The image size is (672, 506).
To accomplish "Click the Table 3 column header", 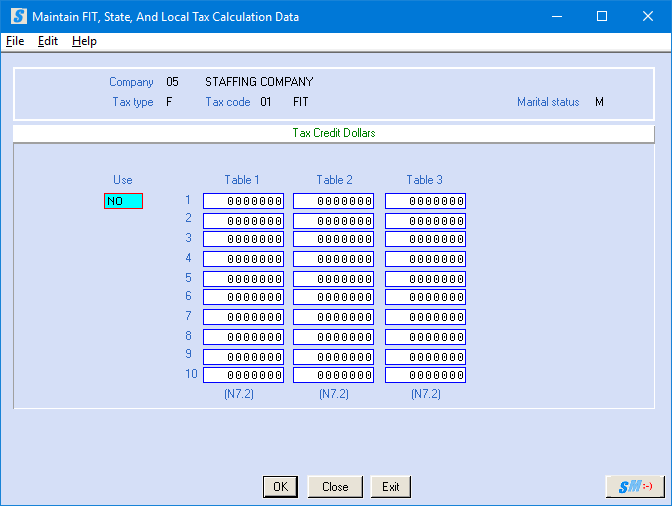I will (x=424, y=180).
